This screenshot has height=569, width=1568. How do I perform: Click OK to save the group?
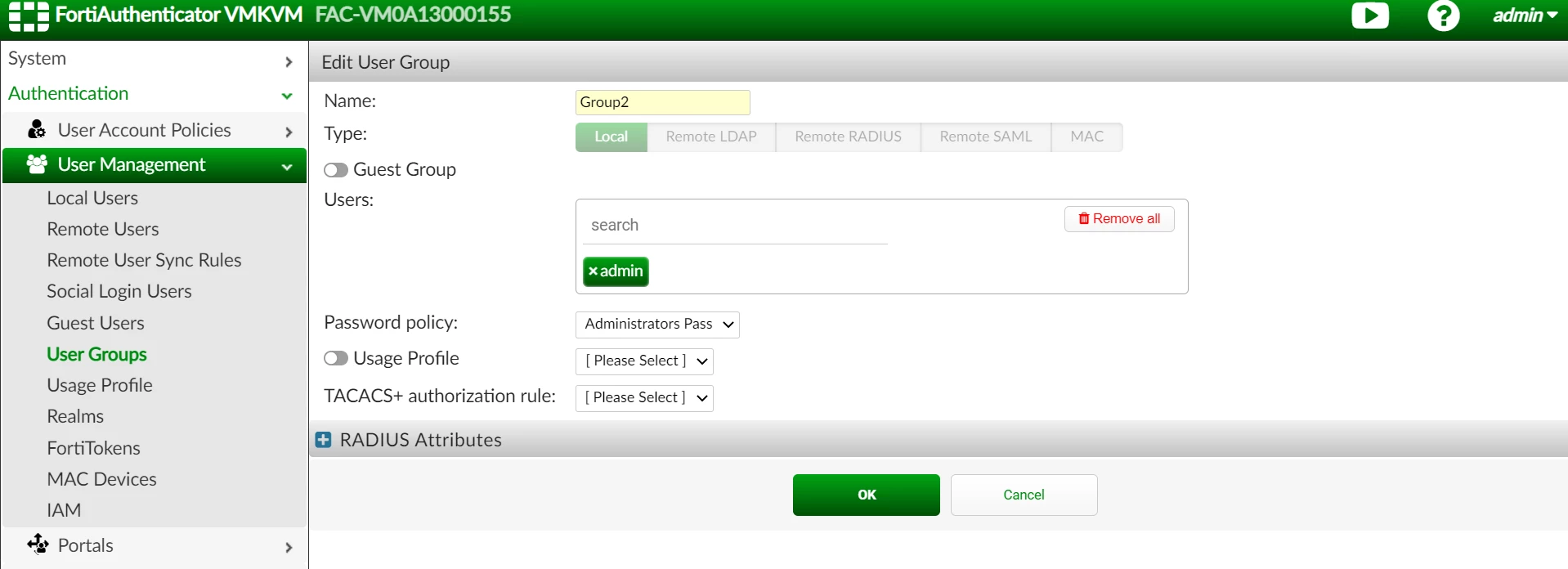point(867,495)
